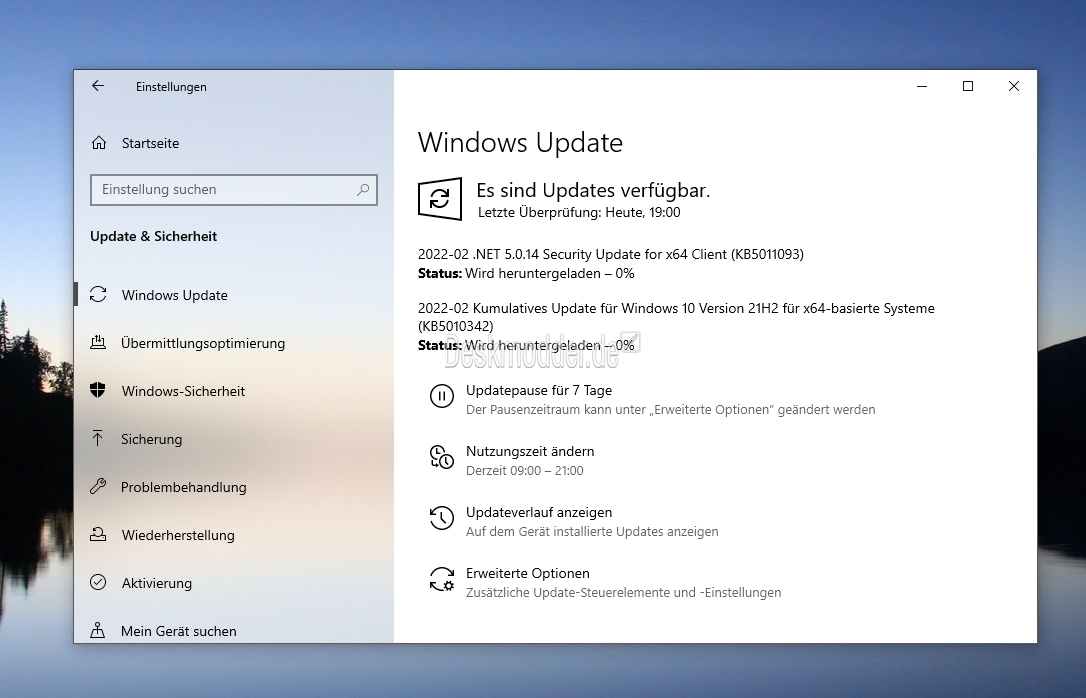
Task: Click 'Derzeit 09:00 – 21:00' text
Action: click(x=524, y=471)
